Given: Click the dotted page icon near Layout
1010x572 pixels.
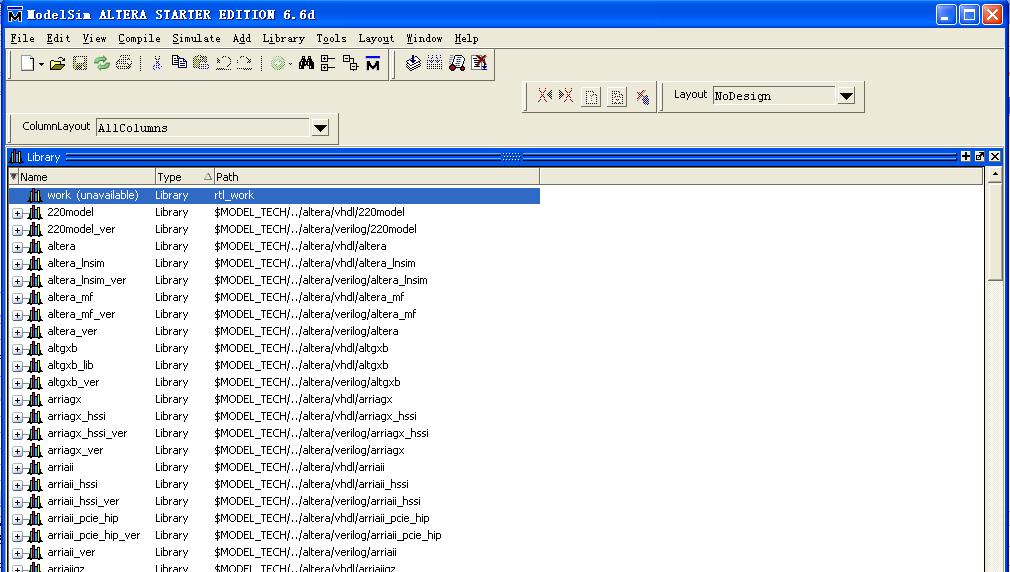Looking at the screenshot, I should [x=591, y=97].
